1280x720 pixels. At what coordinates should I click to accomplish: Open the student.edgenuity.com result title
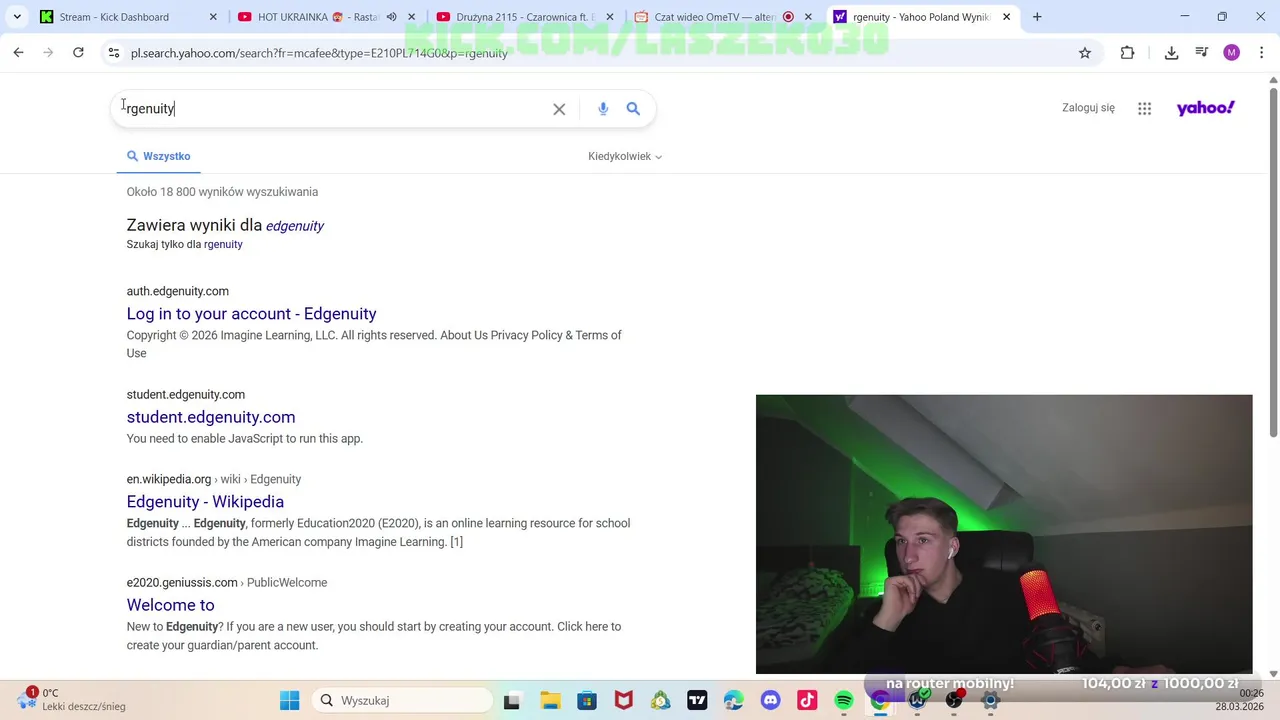tap(211, 417)
